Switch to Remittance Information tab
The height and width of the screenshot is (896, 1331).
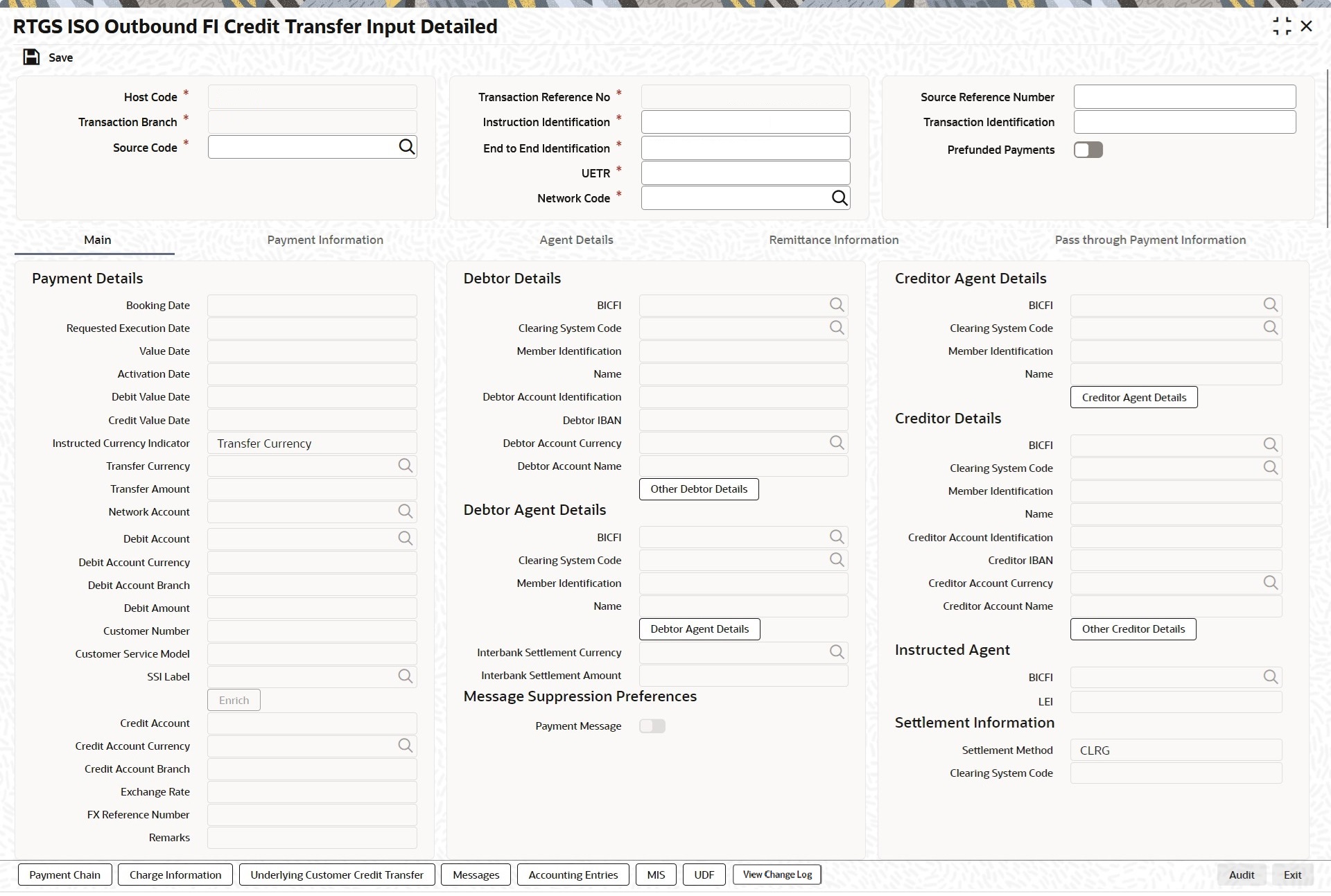click(x=833, y=240)
